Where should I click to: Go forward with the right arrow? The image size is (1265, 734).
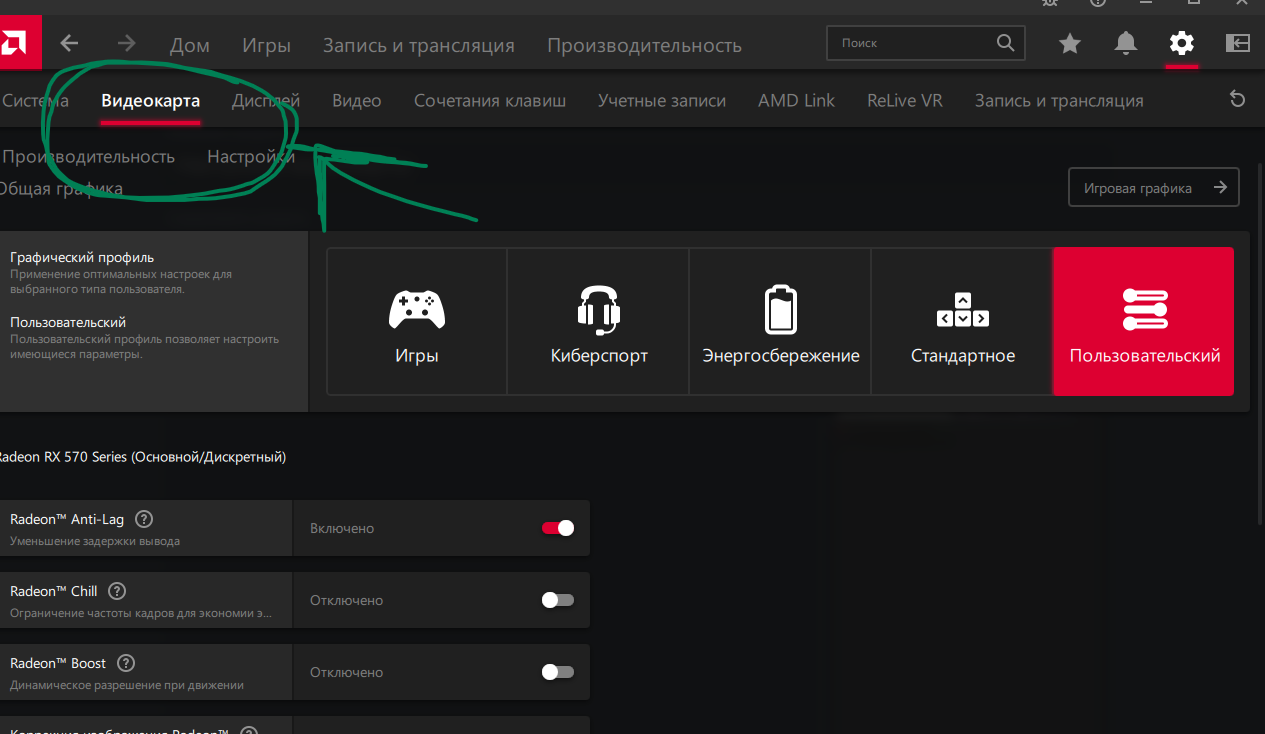pos(126,44)
